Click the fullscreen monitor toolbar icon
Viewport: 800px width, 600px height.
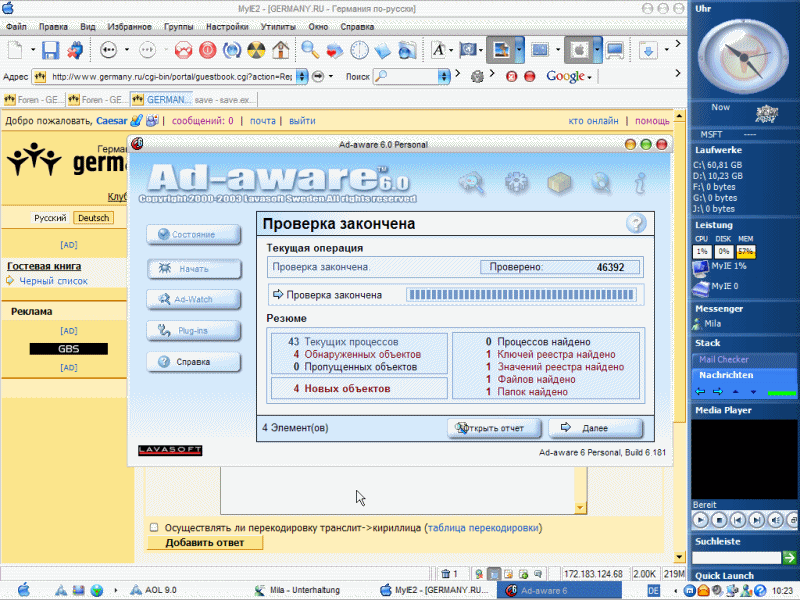pyautogui.click(x=615, y=50)
